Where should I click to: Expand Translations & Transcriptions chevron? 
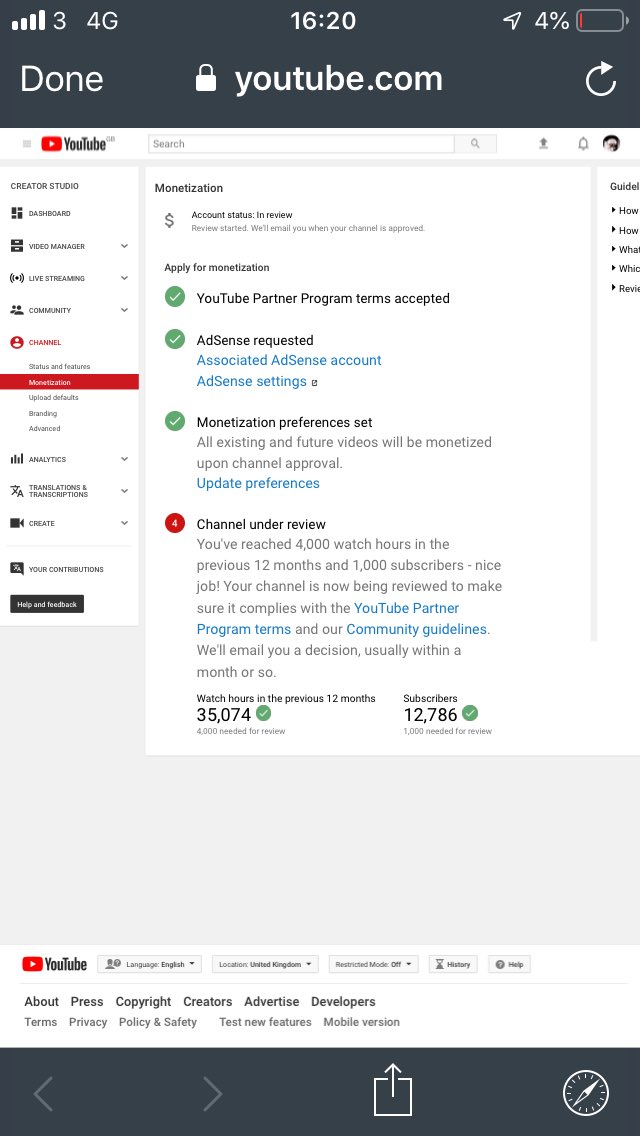[125, 490]
